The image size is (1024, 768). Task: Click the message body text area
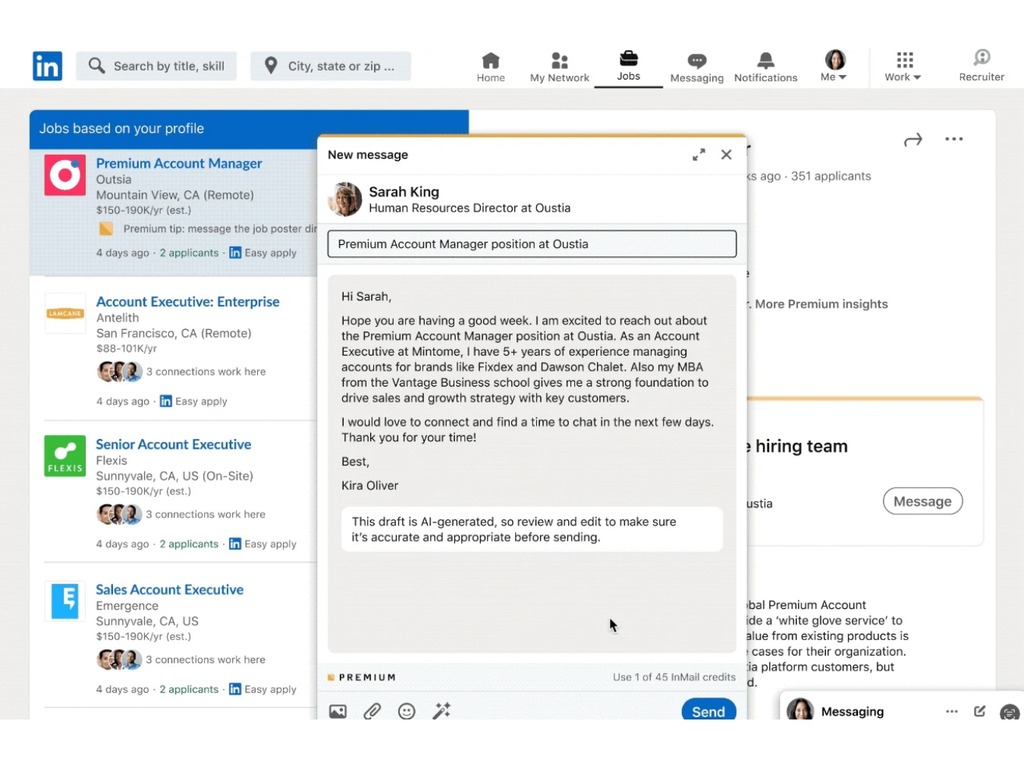point(532,463)
